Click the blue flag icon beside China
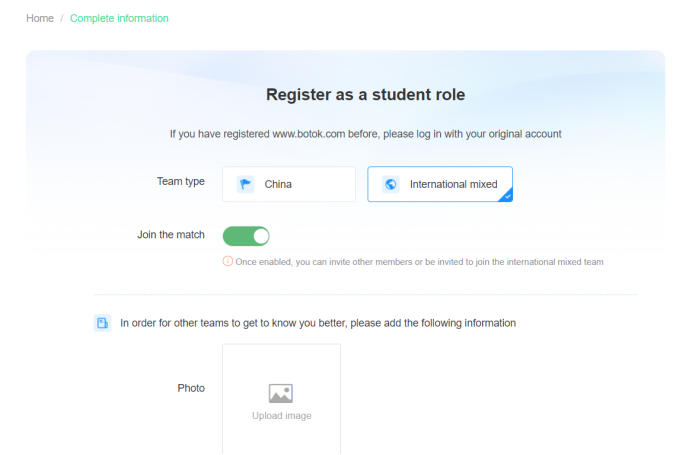 coord(245,184)
